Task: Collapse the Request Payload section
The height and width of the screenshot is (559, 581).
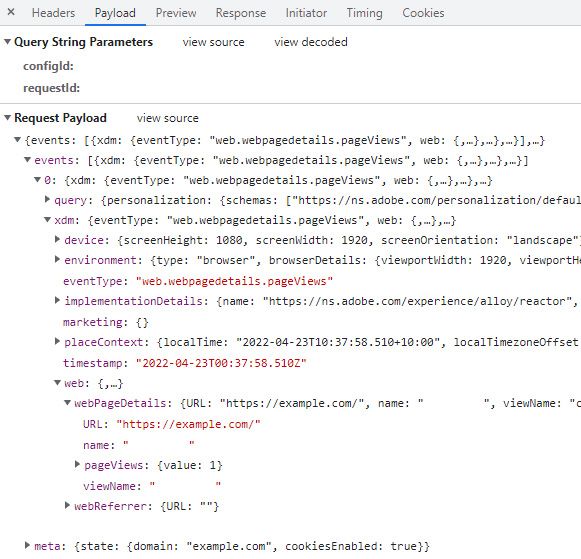Action: [x=7, y=117]
